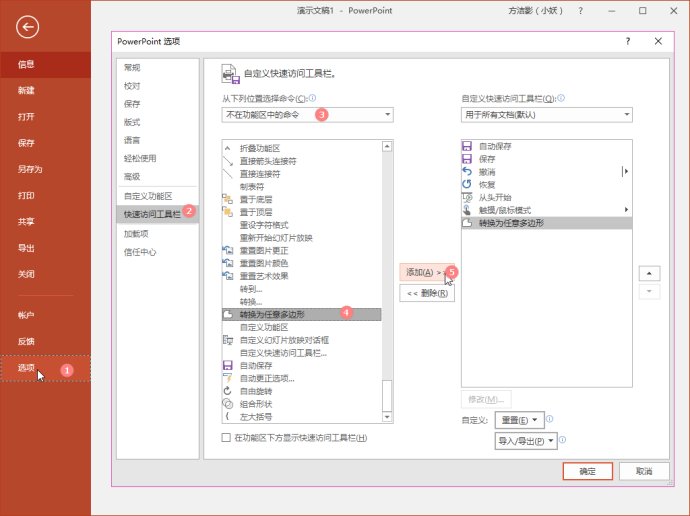
Task: Click the 置于顶层 icon in command list
Action: (228, 212)
